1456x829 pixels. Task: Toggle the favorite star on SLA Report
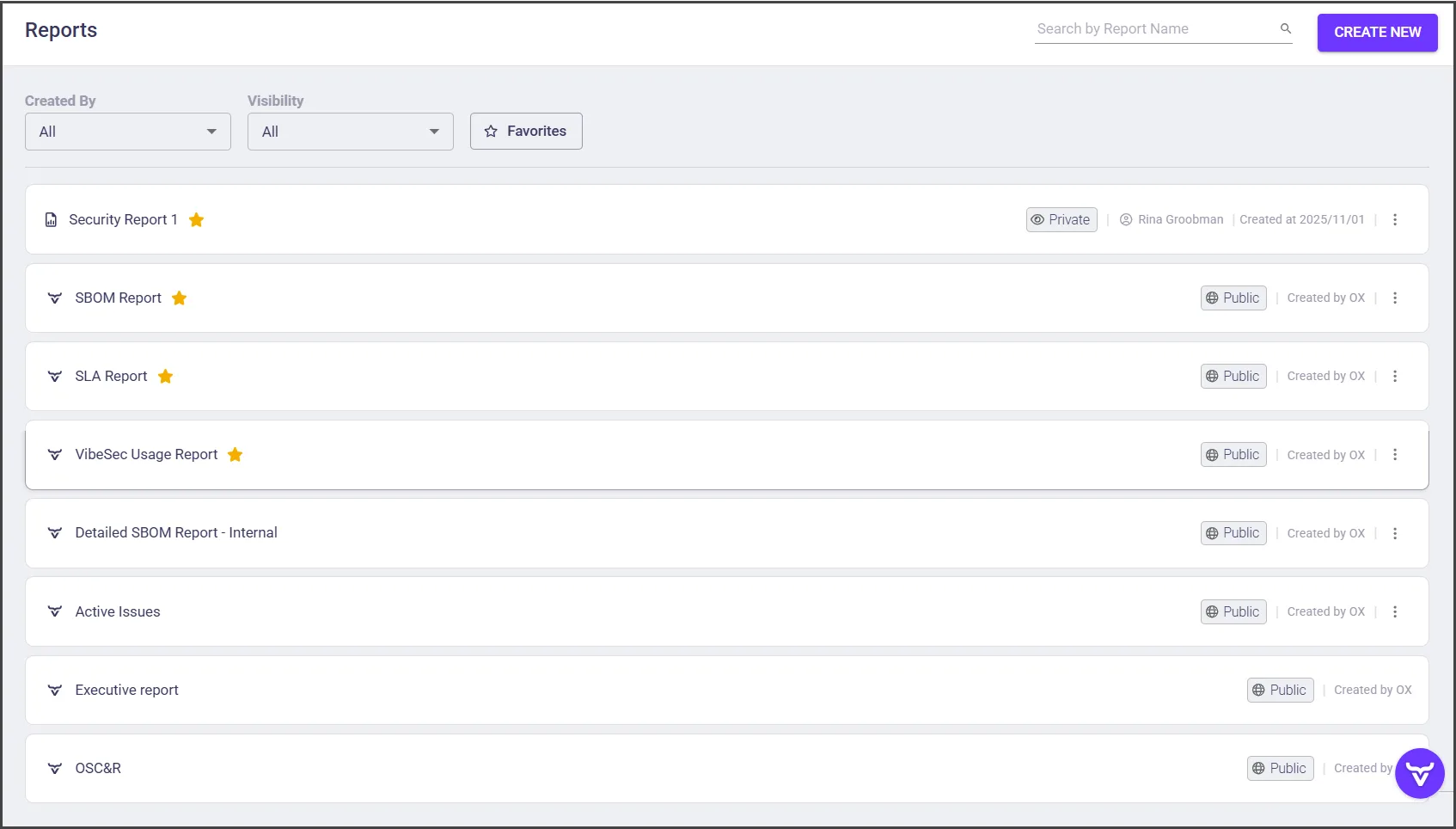pyautogui.click(x=165, y=376)
